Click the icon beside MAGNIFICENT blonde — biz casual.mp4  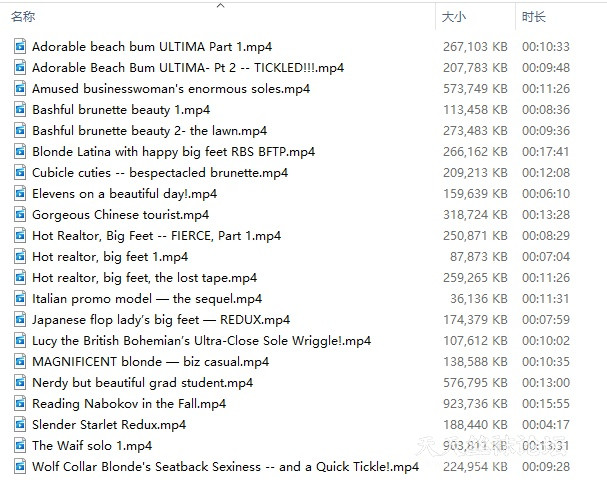pyautogui.click(x=20, y=362)
